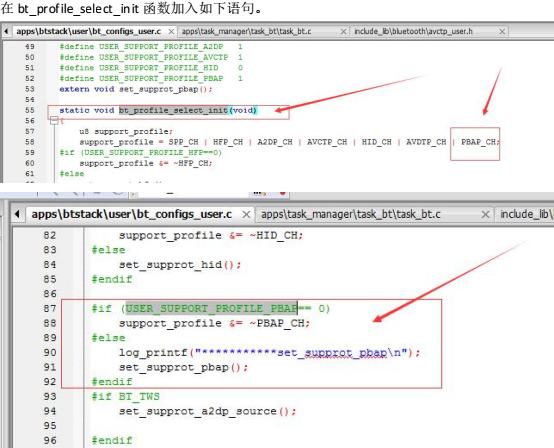Click the 'extern void set_supprot_pbap();' line
The width and height of the screenshot is (554, 448).
tap(136, 89)
